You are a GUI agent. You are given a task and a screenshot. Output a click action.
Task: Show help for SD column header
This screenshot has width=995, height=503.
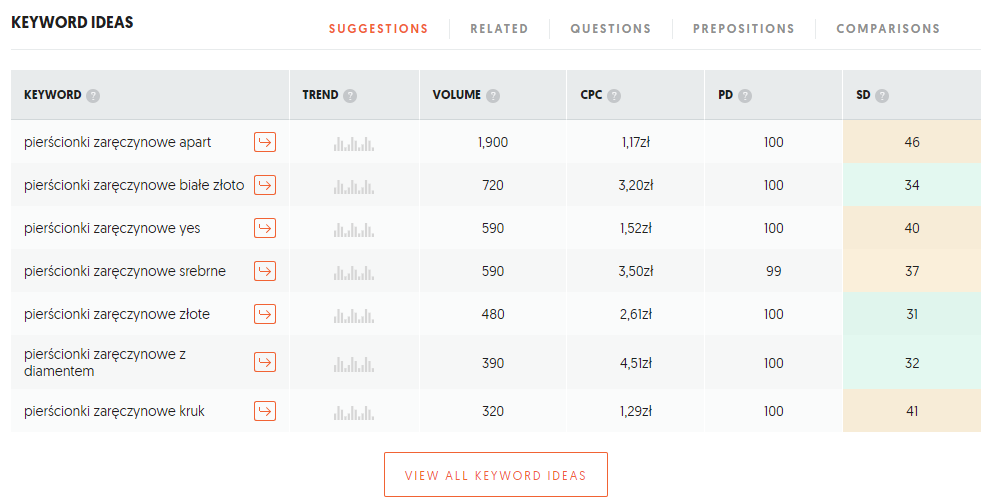pyautogui.click(x=882, y=96)
